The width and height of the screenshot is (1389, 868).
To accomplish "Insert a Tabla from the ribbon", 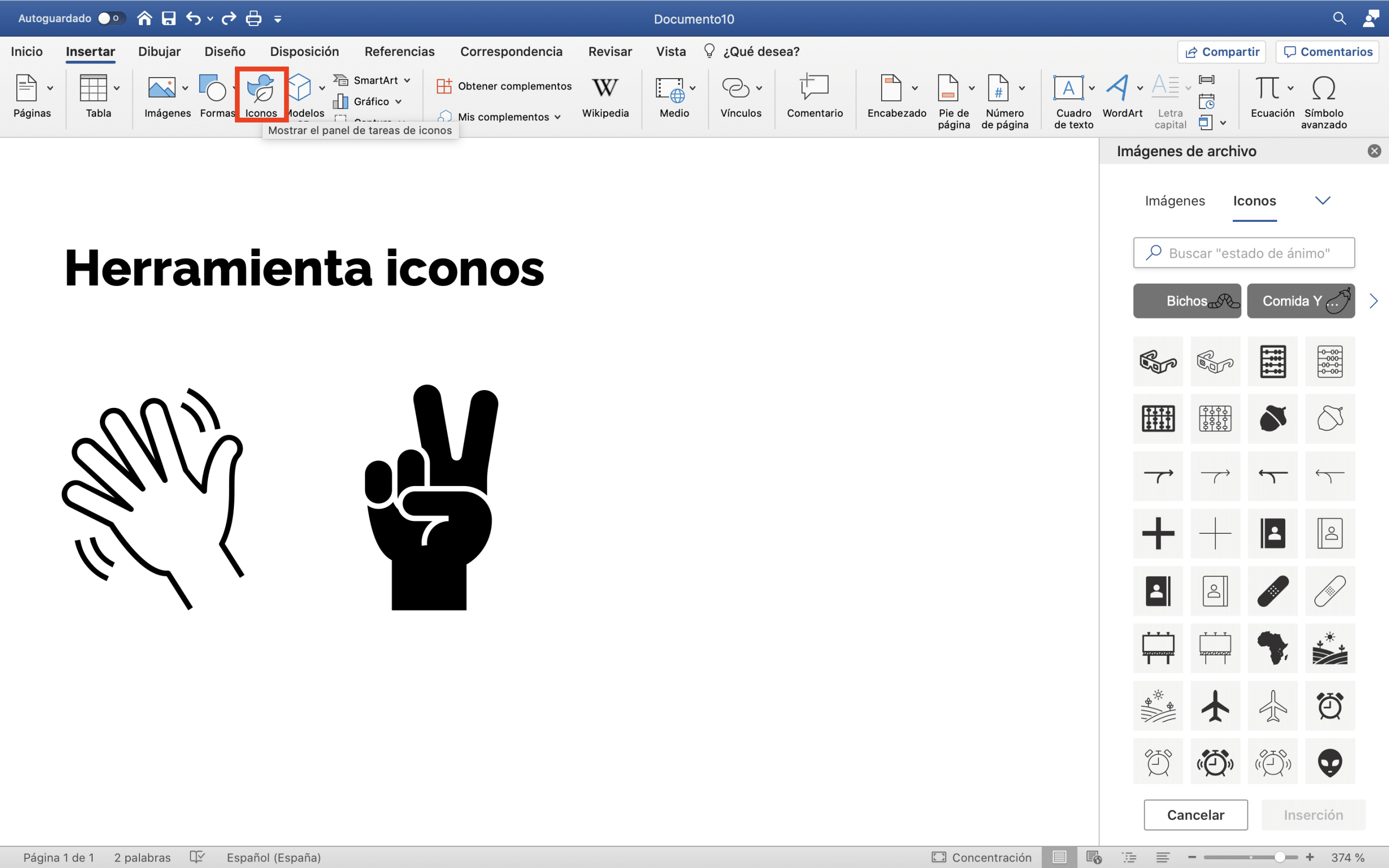I will pyautogui.click(x=98, y=97).
